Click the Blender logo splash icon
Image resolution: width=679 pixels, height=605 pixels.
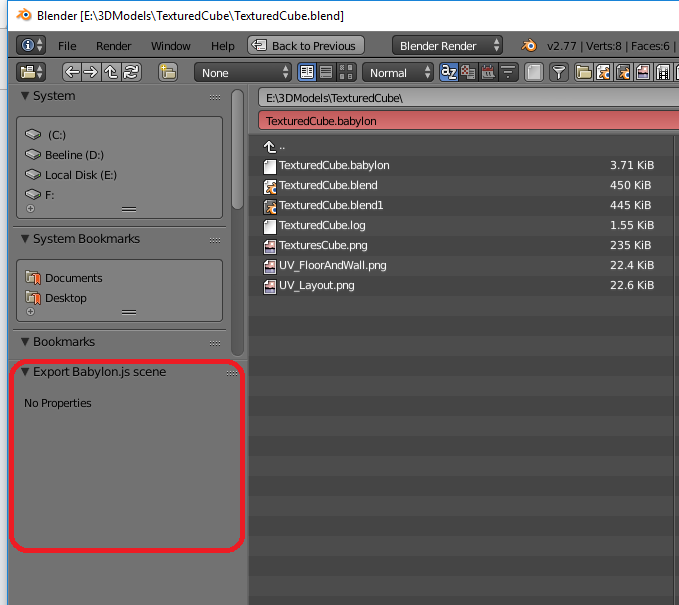(x=529, y=45)
